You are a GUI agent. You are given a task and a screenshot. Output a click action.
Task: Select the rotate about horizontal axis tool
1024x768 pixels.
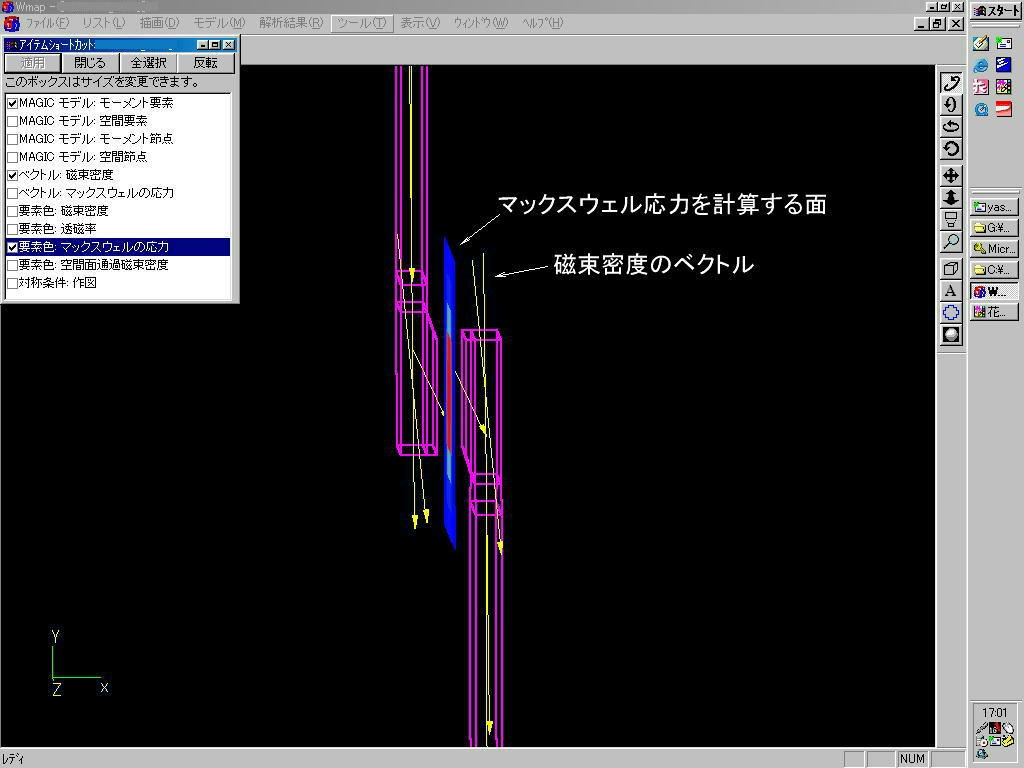(x=951, y=127)
